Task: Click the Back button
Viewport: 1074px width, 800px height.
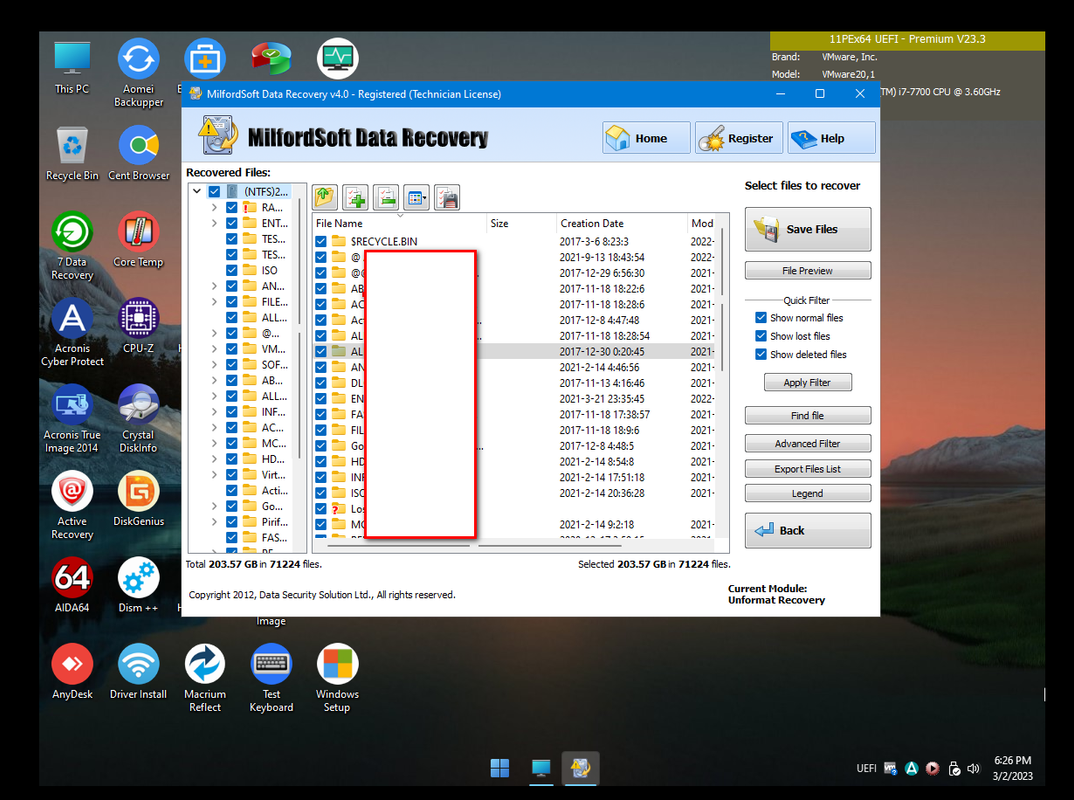Action: [x=808, y=531]
